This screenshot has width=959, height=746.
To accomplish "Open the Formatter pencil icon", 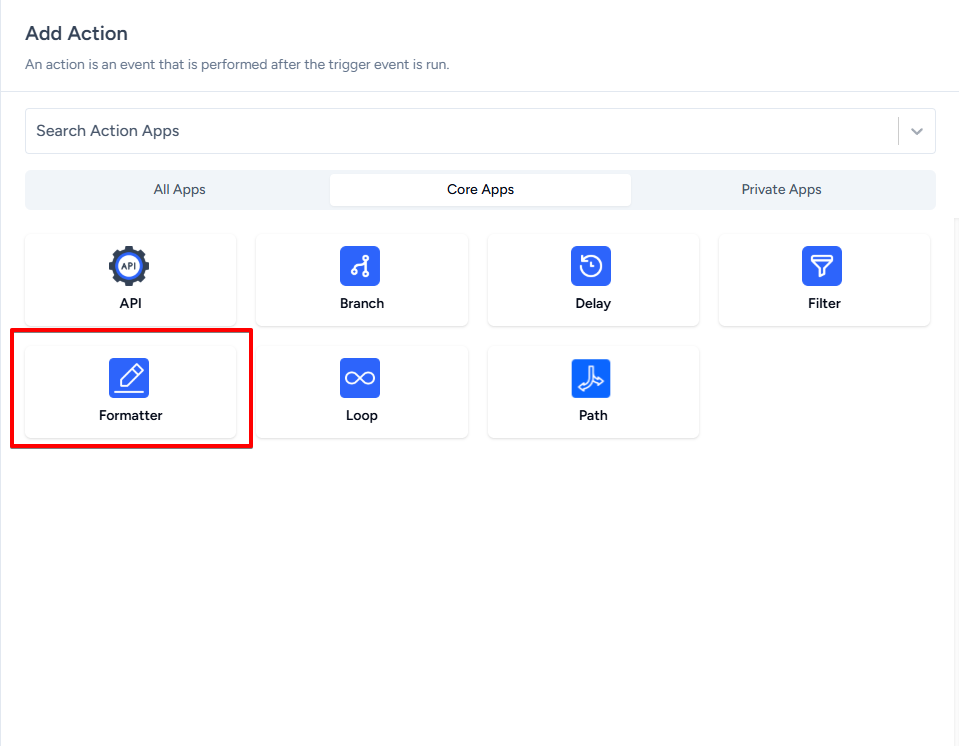I will 129,378.
